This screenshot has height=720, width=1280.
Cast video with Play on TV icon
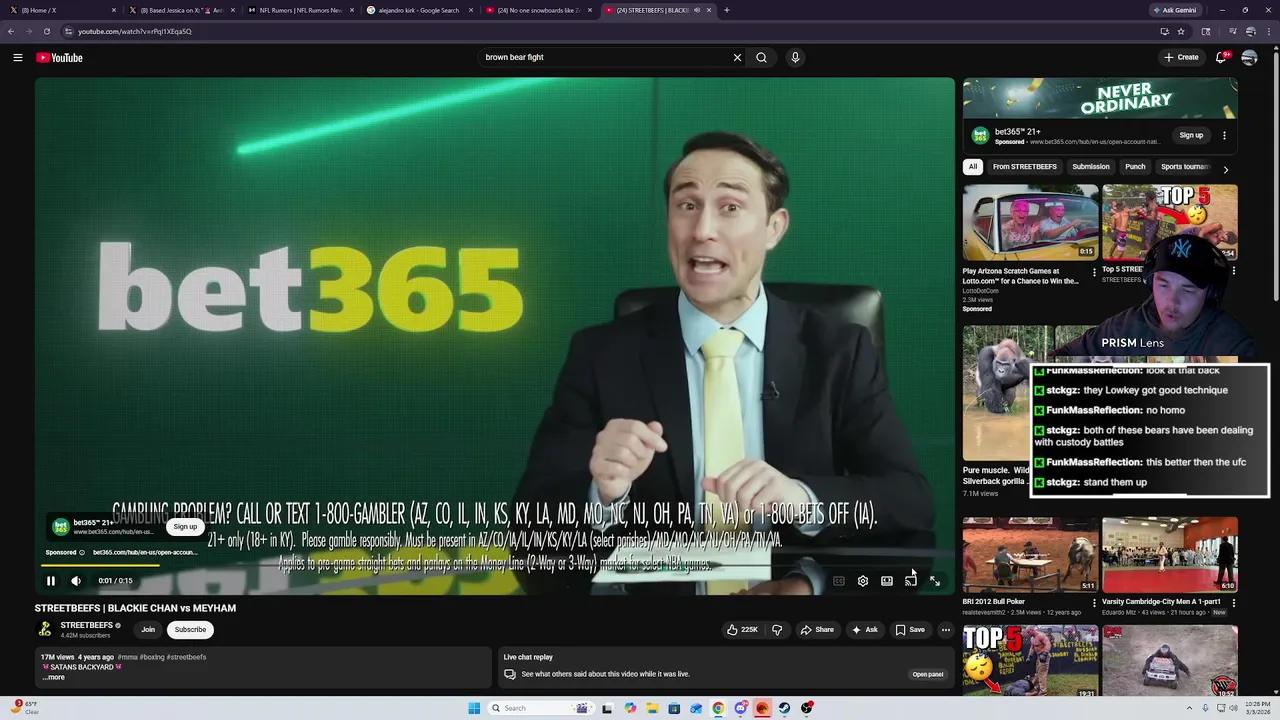[910, 581]
